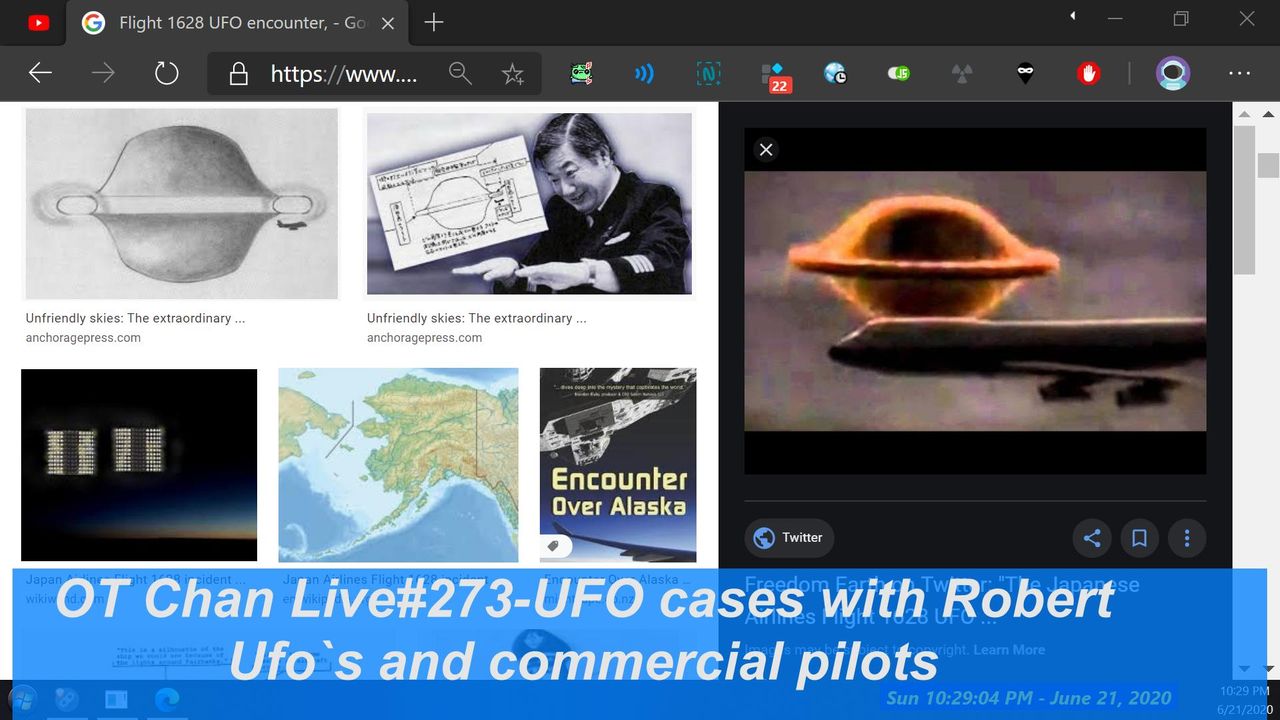1280x720 pixels.
Task: Open a new browser tab
Action: tap(433, 22)
